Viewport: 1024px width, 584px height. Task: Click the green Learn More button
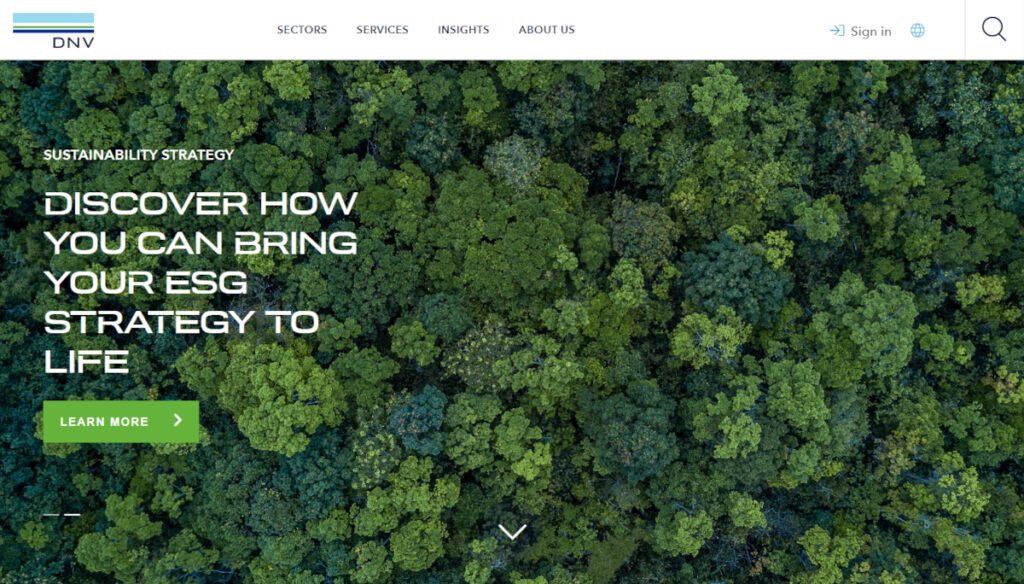121,421
